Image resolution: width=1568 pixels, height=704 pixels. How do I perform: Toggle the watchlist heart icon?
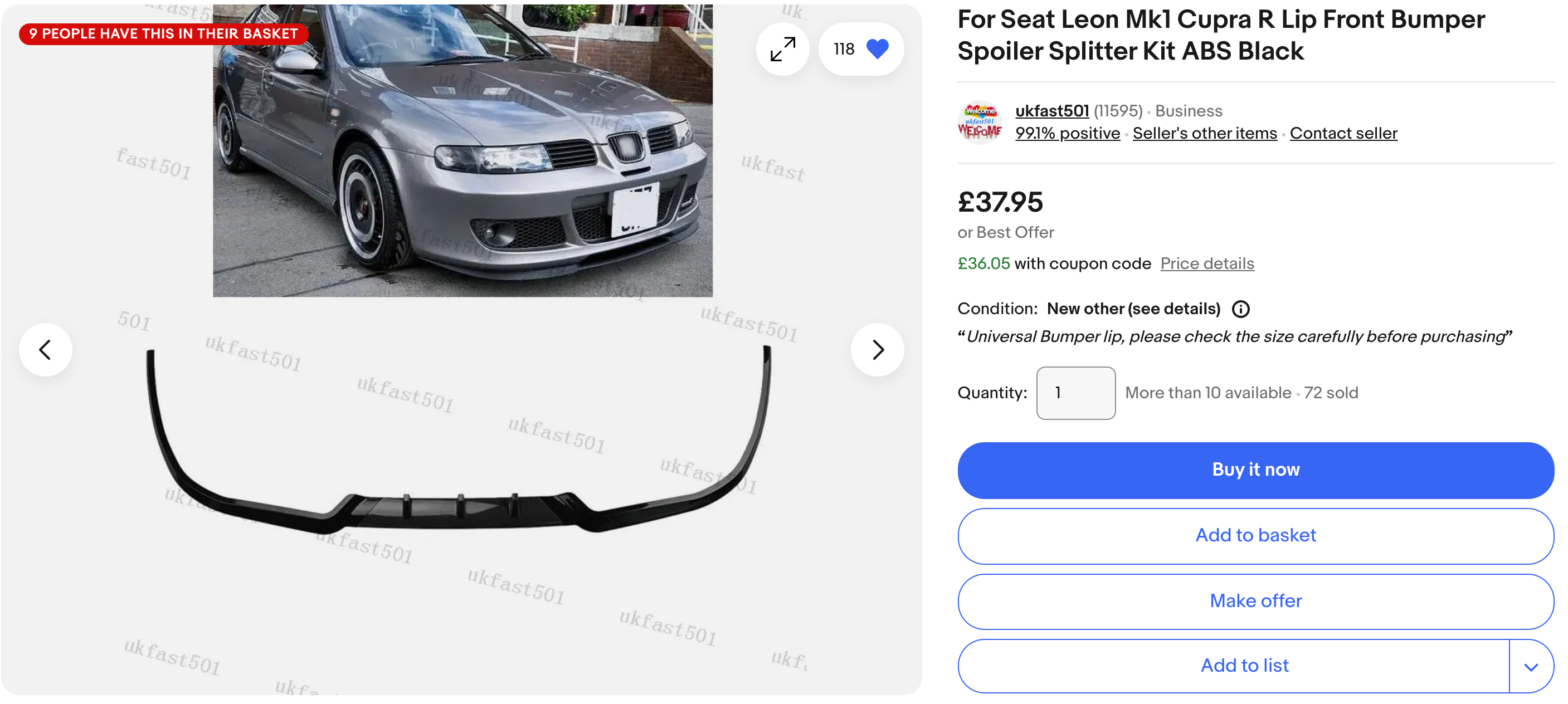coord(876,49)
